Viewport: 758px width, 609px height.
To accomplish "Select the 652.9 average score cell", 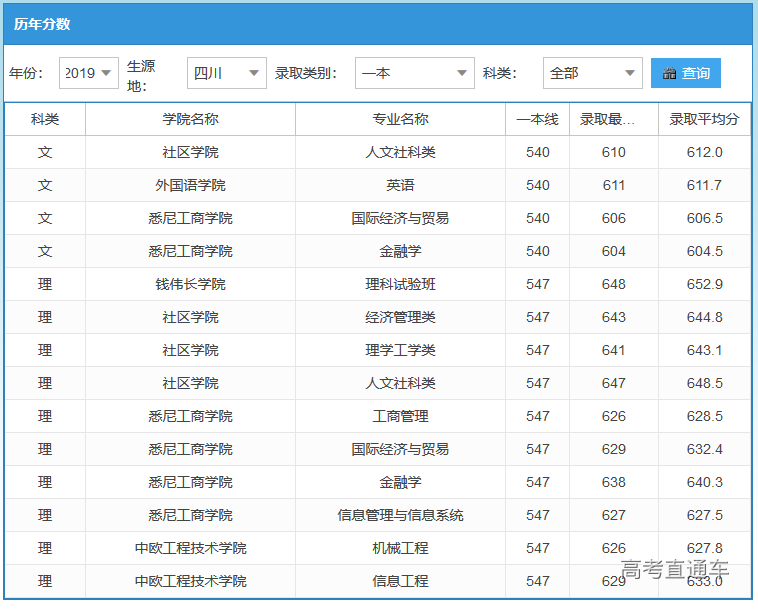I will point(704,284).
